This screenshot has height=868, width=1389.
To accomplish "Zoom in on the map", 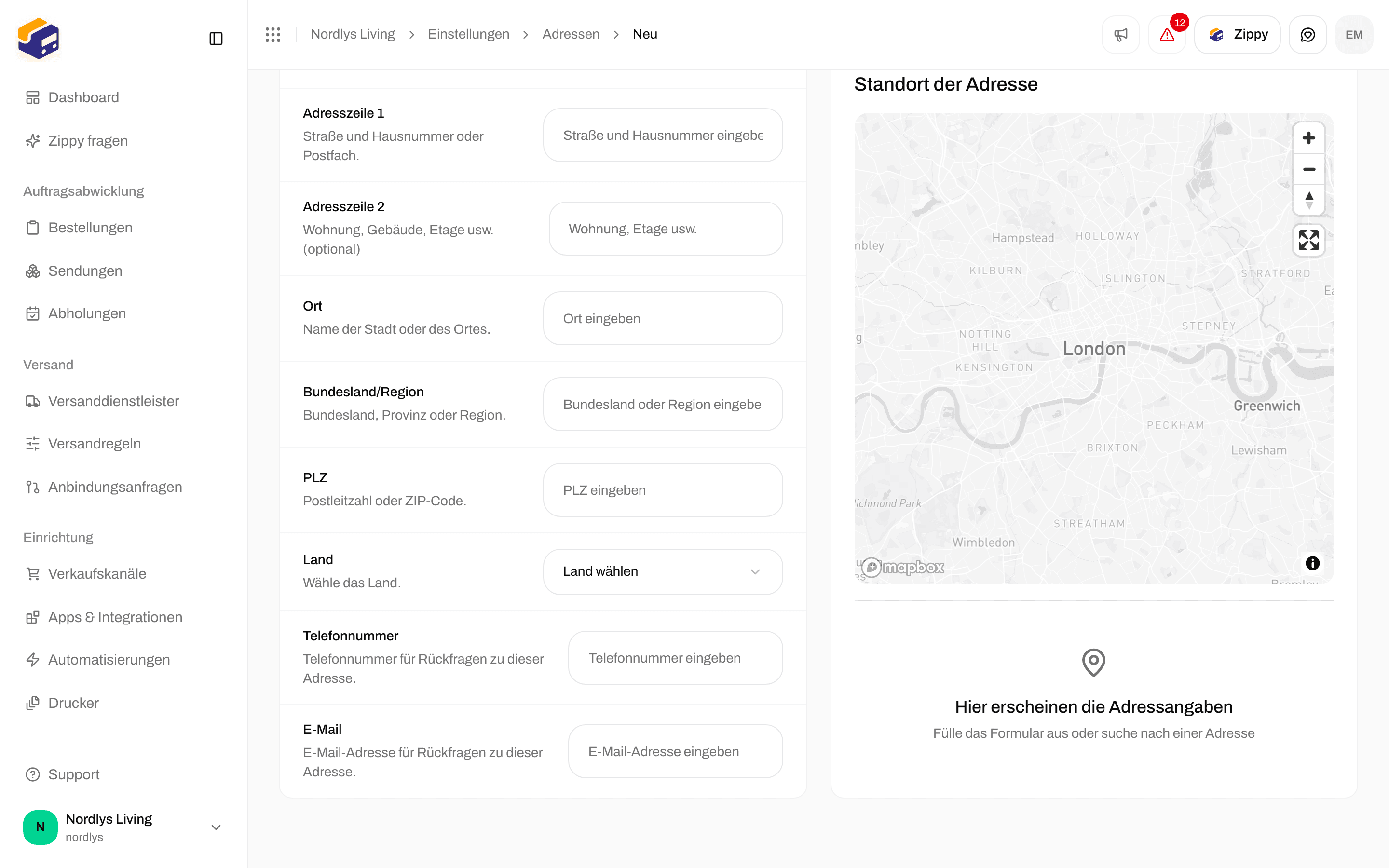I will (x=1308, y=138).
